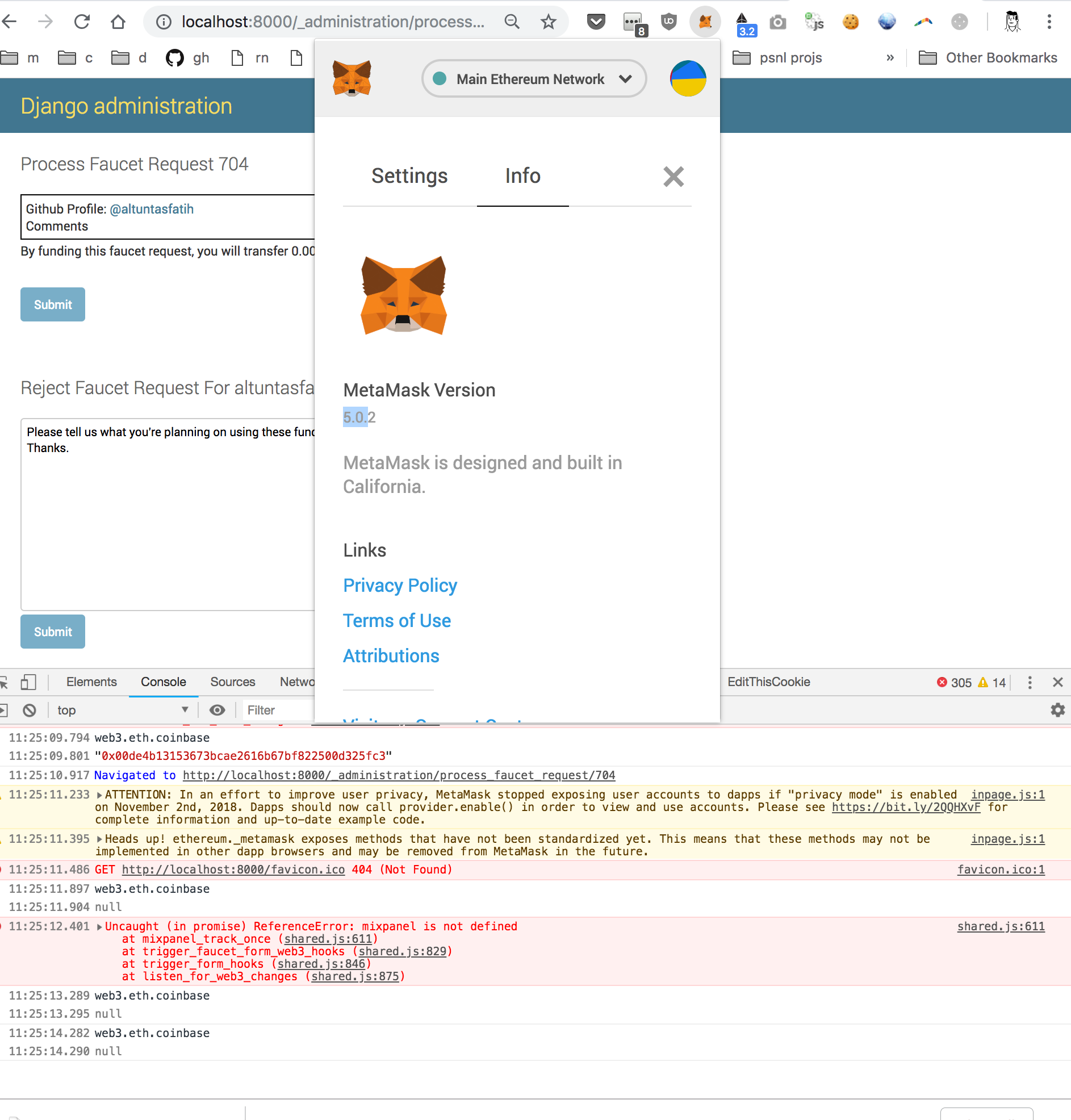The width and height of the screenshot is (1071, 1120).
Task: Clear the console with the ban icon
Action: point(30,711)
